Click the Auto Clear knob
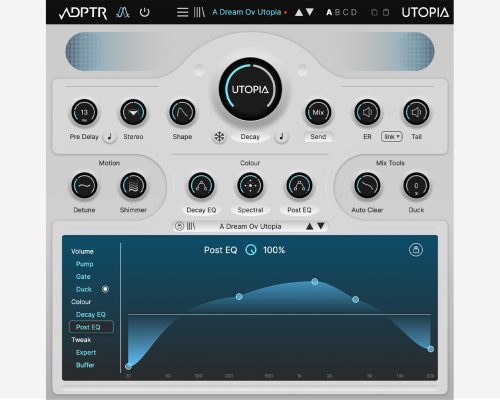Screen dimensions: 500x400 pyautogui.click(x=367, y=186)
